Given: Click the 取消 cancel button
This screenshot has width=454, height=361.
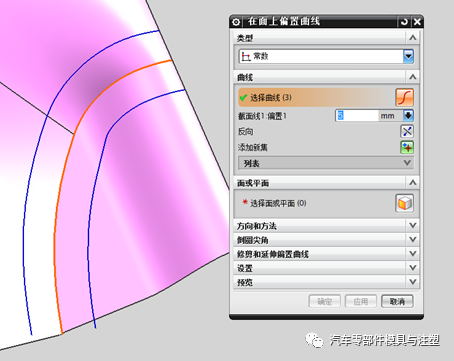Looking at the screenshot, I should coord(397,301).
